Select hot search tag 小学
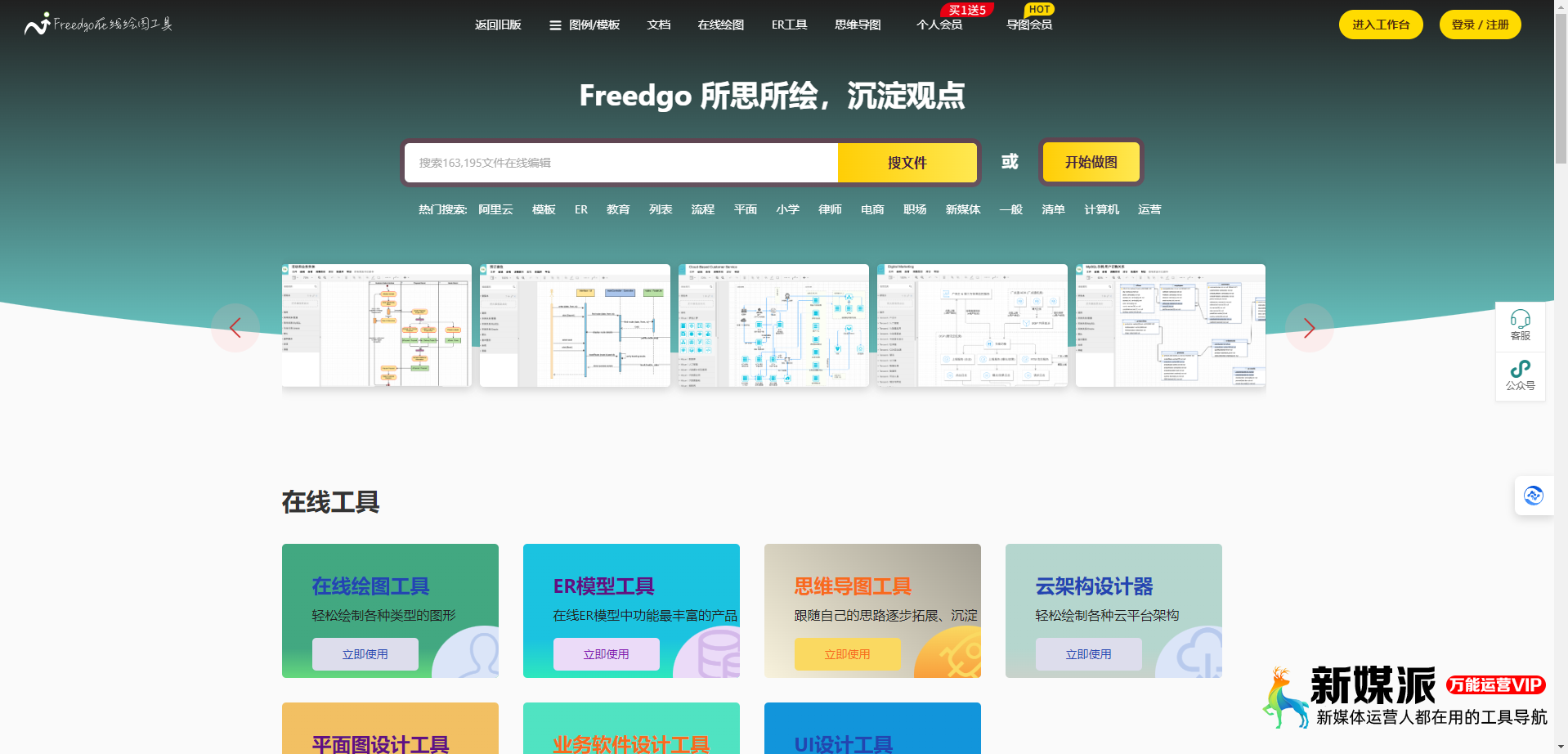The image size is (1568, 754). [x=788, y=209]
